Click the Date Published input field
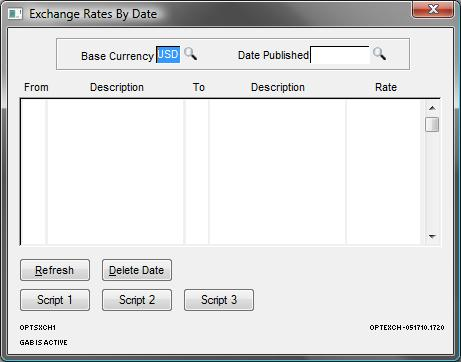 click(x=340, y=55)
